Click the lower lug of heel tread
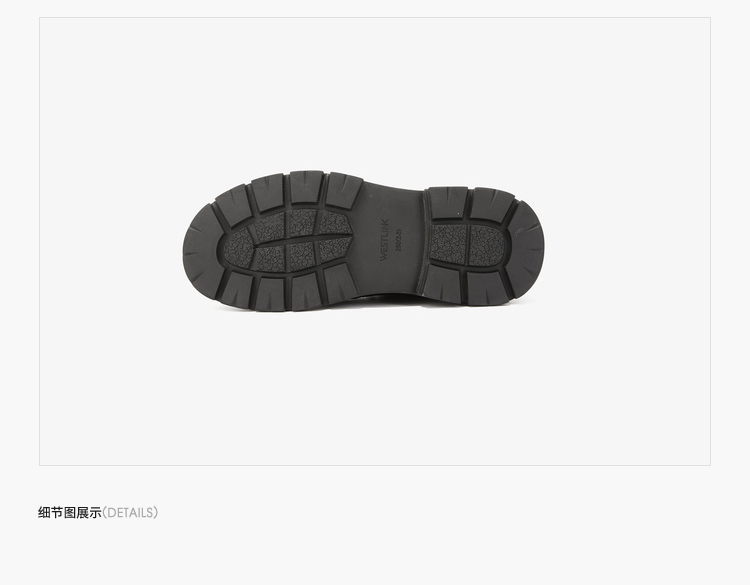The image size is (750, 585). (442, 282)
